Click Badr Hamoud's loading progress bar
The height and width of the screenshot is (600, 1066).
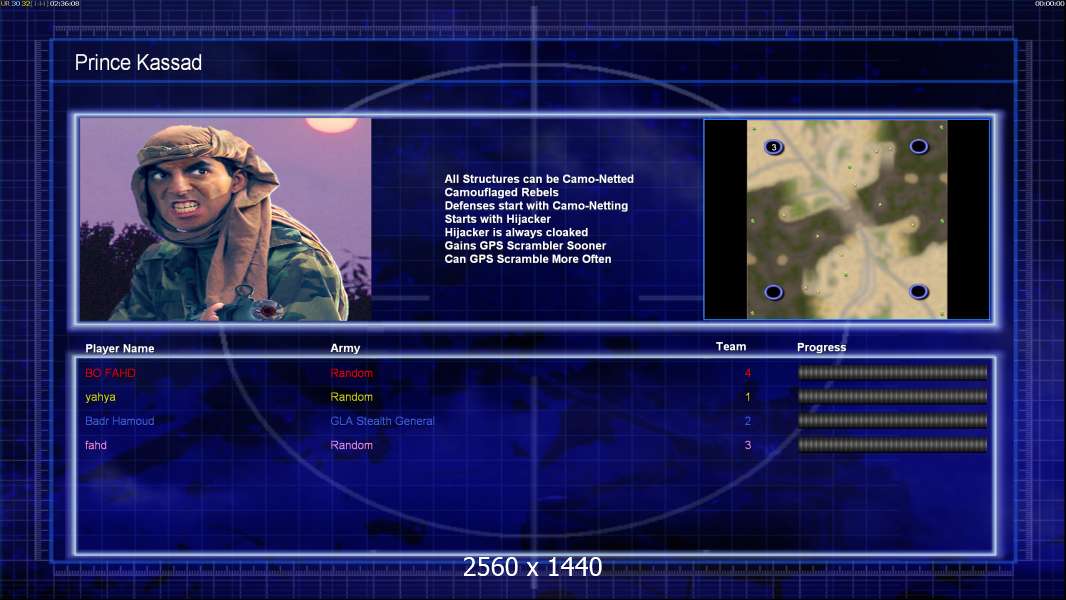[x=893, y=421]
